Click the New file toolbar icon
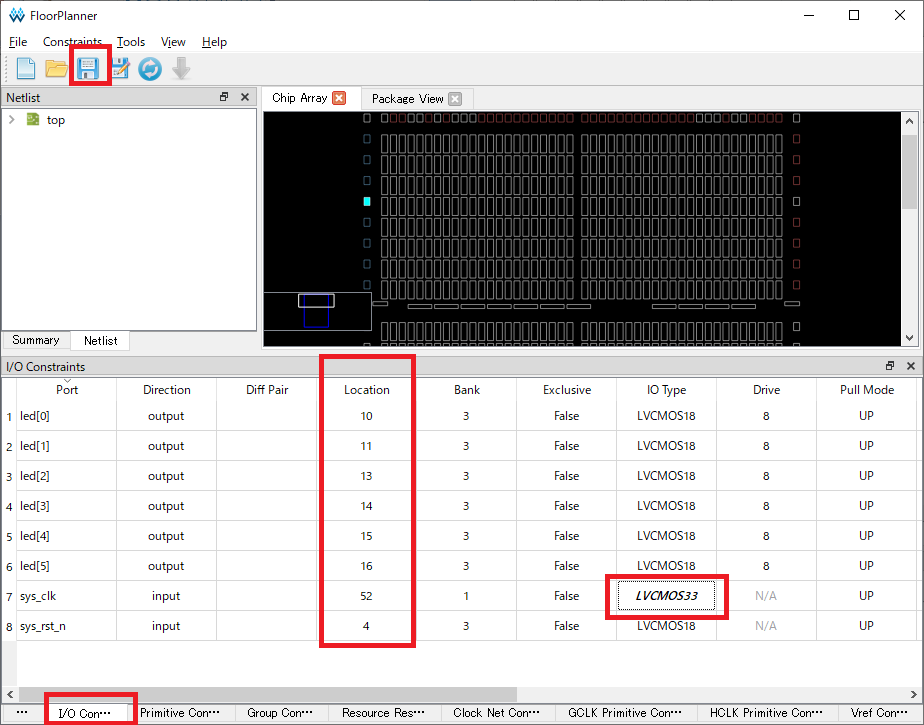The image size is (924, 725). [x=25, y=69]
